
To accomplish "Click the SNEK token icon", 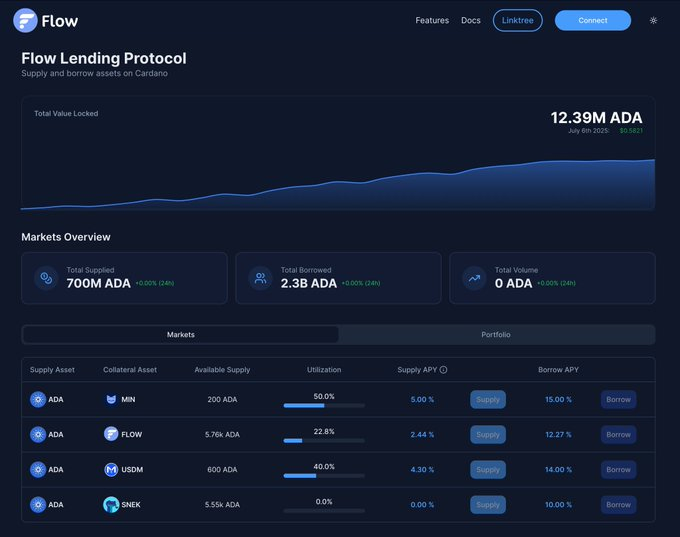I will [111, 504].
